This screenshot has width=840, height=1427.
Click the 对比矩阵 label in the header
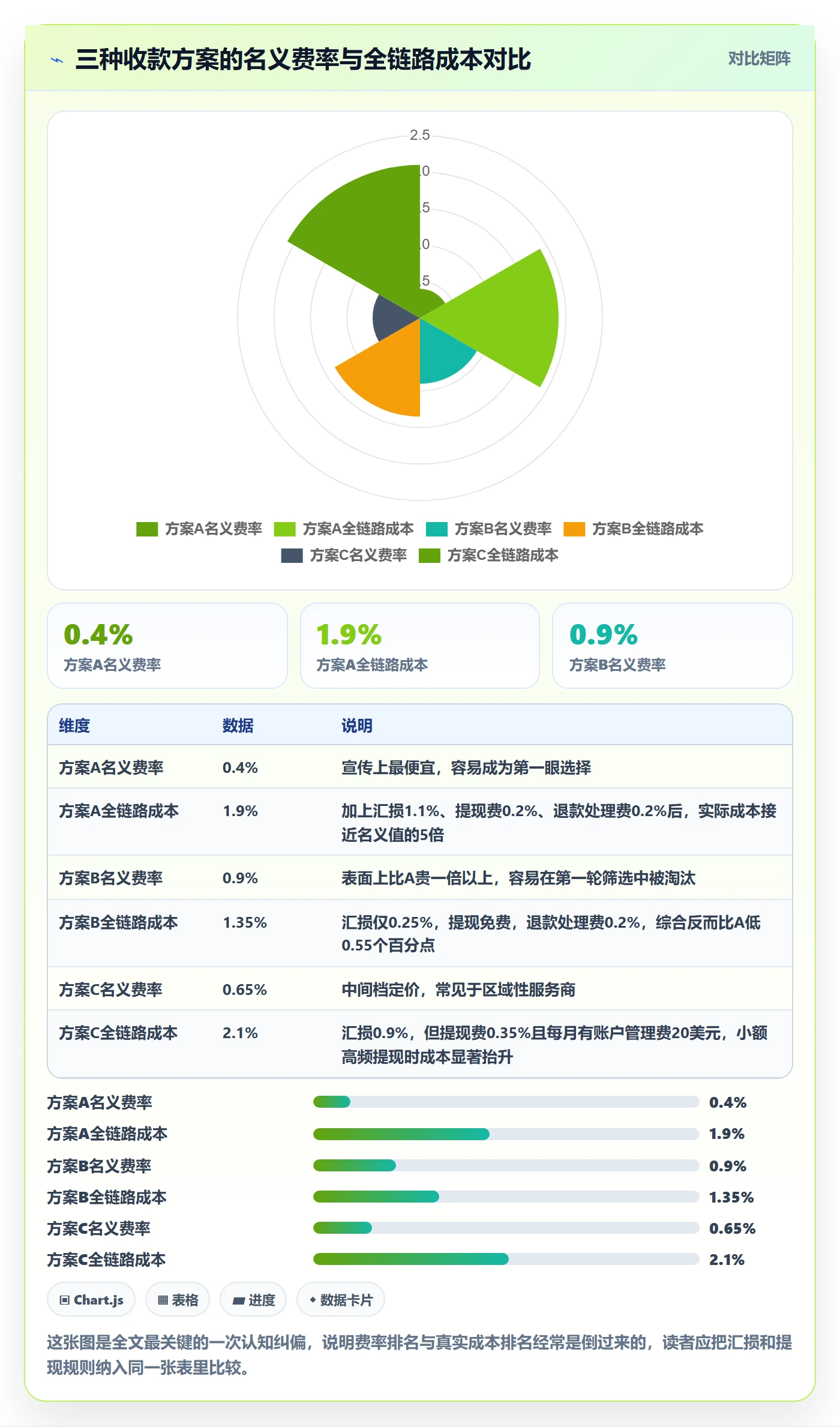tap(759, 58)
